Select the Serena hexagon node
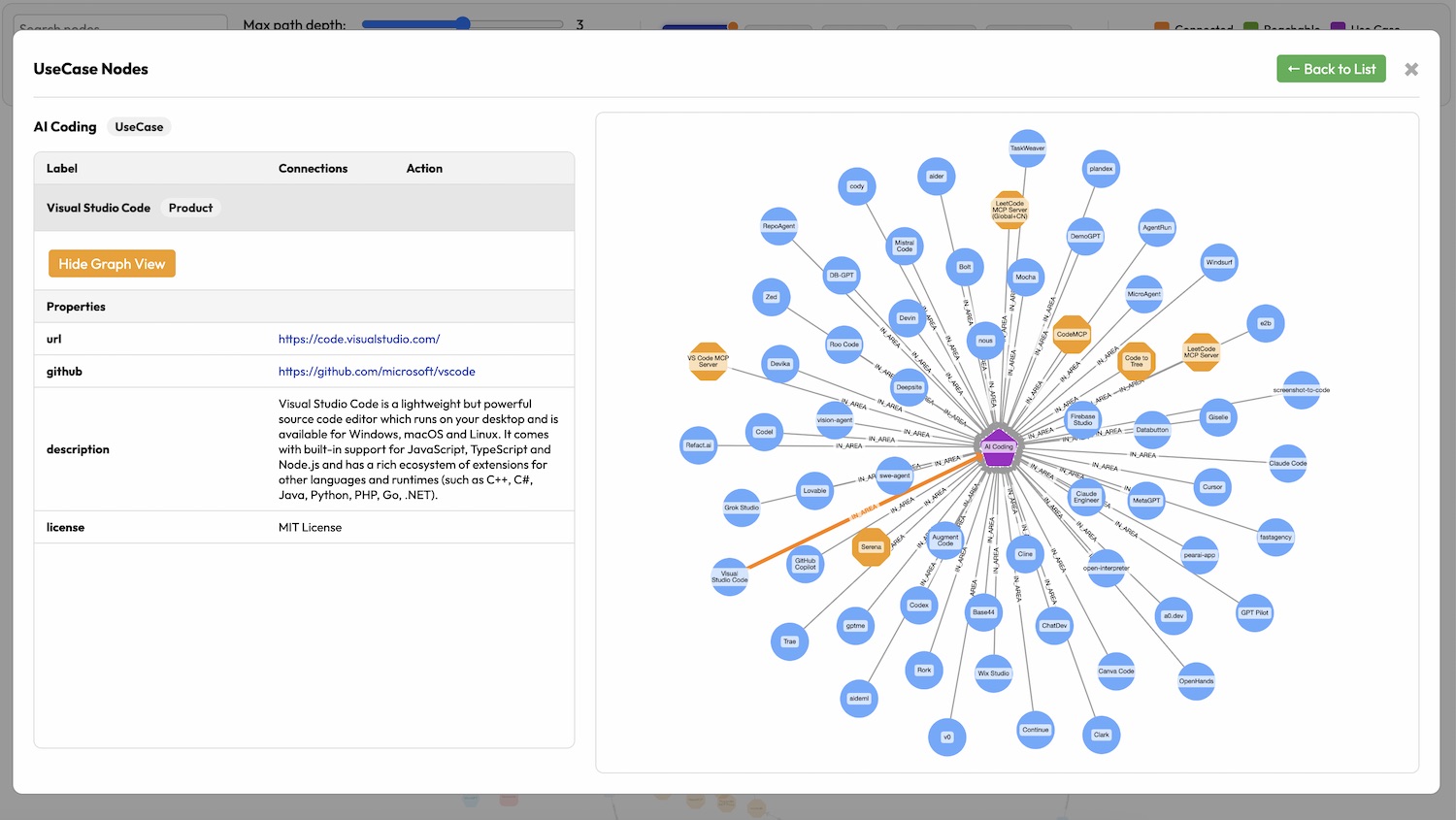The width and height of the screenshot is (1456, 820). coord(871,547)
